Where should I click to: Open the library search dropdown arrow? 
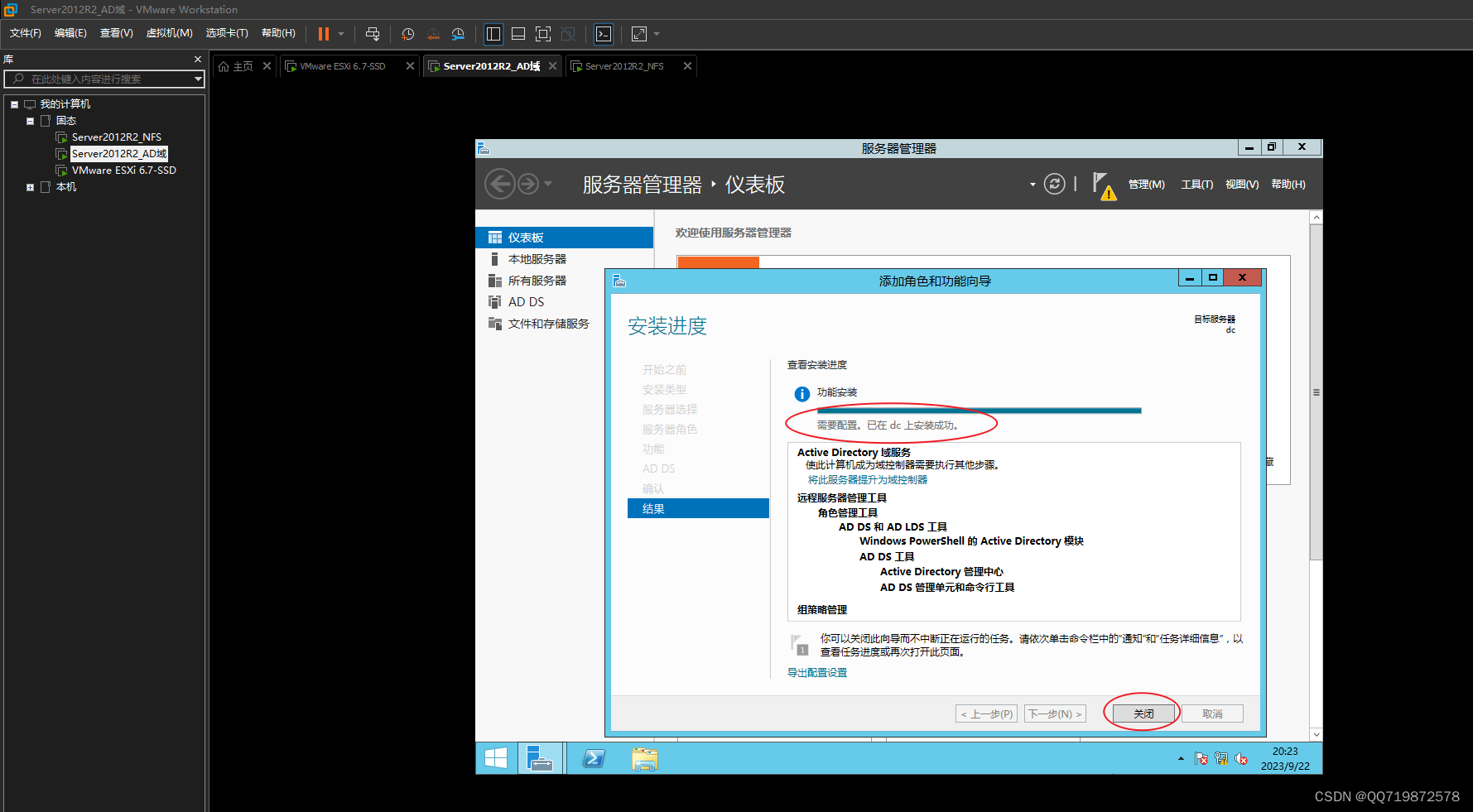point(198,79)
